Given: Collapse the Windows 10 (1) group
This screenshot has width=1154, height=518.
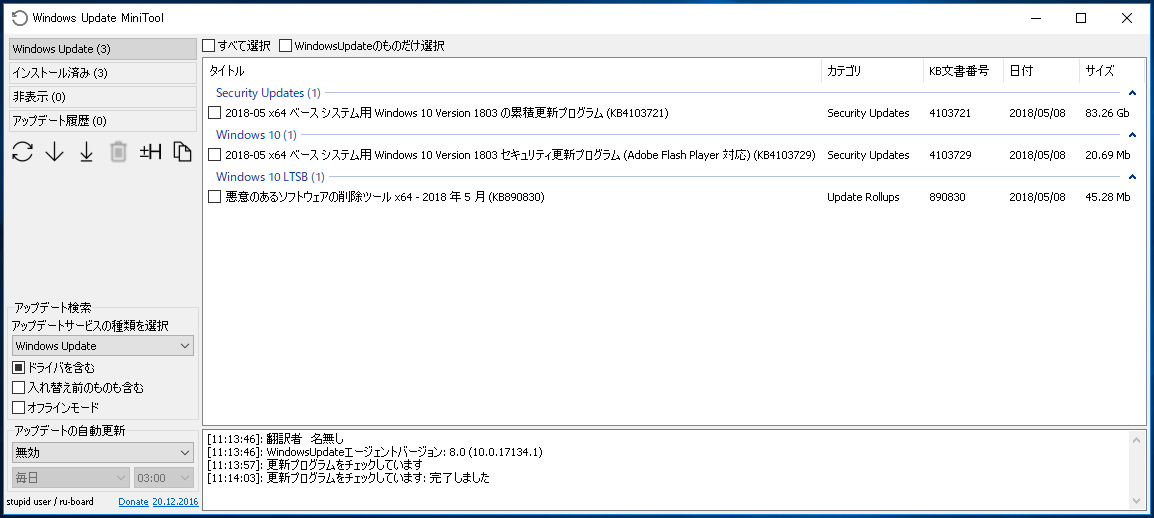Looking at the screenshot, I should pos(1132,135).
